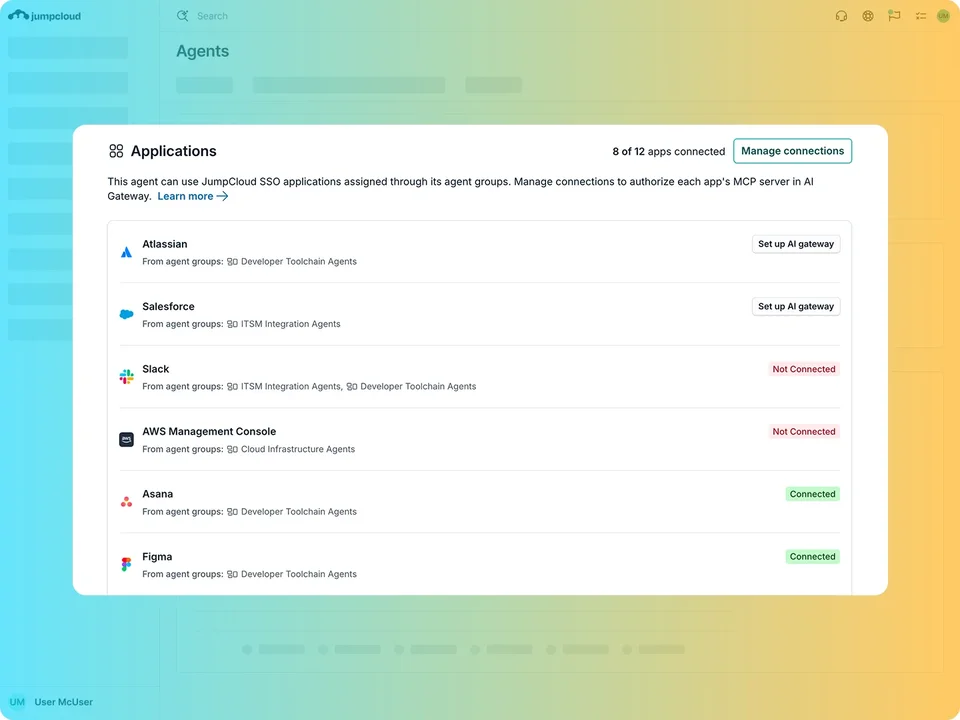Click ITSM Integration Agents under Slack
The image size is (960, 720).
(x=291, y=386)
